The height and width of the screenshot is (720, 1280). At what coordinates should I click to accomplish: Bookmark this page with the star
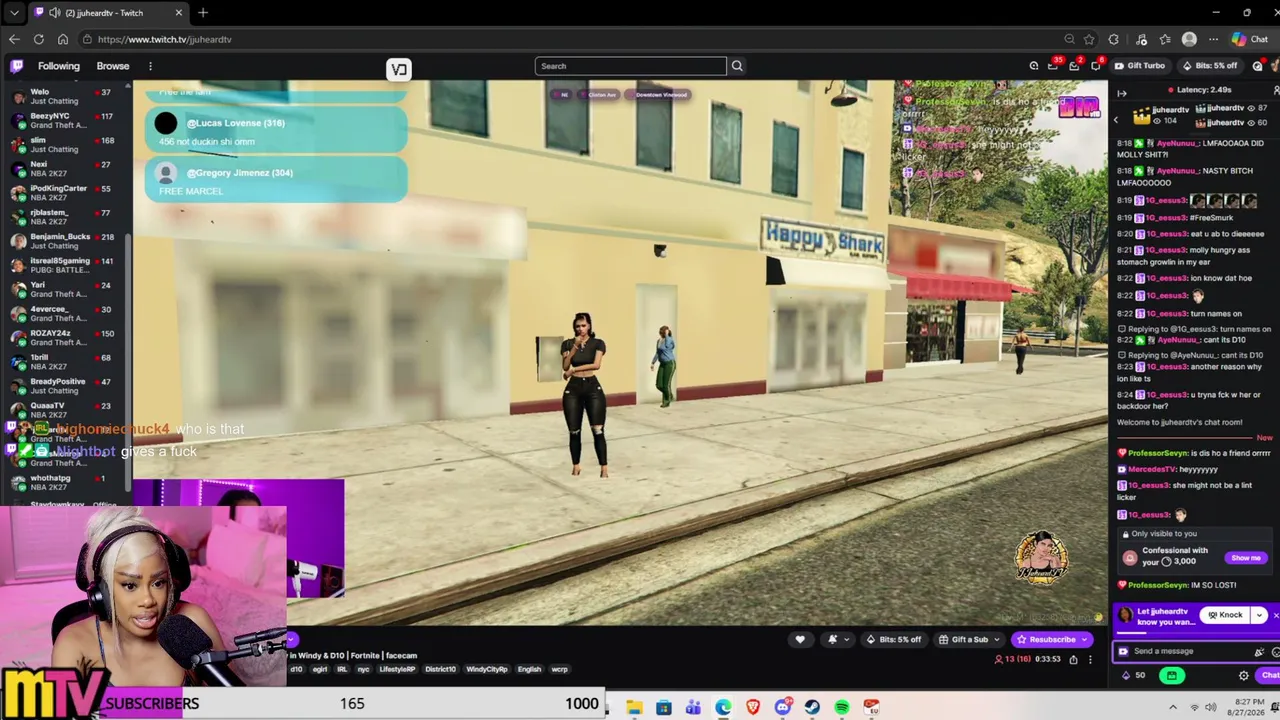tap(1089, 39)
